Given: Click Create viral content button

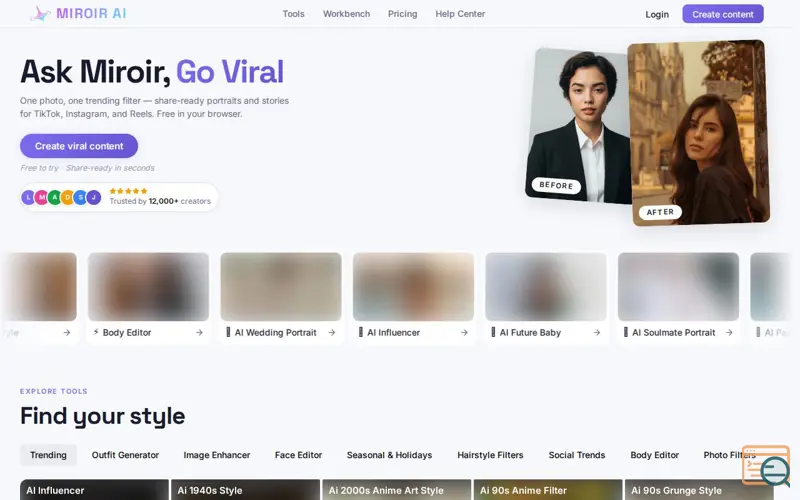Looking at the screenshot, I should tap(79, 146).
